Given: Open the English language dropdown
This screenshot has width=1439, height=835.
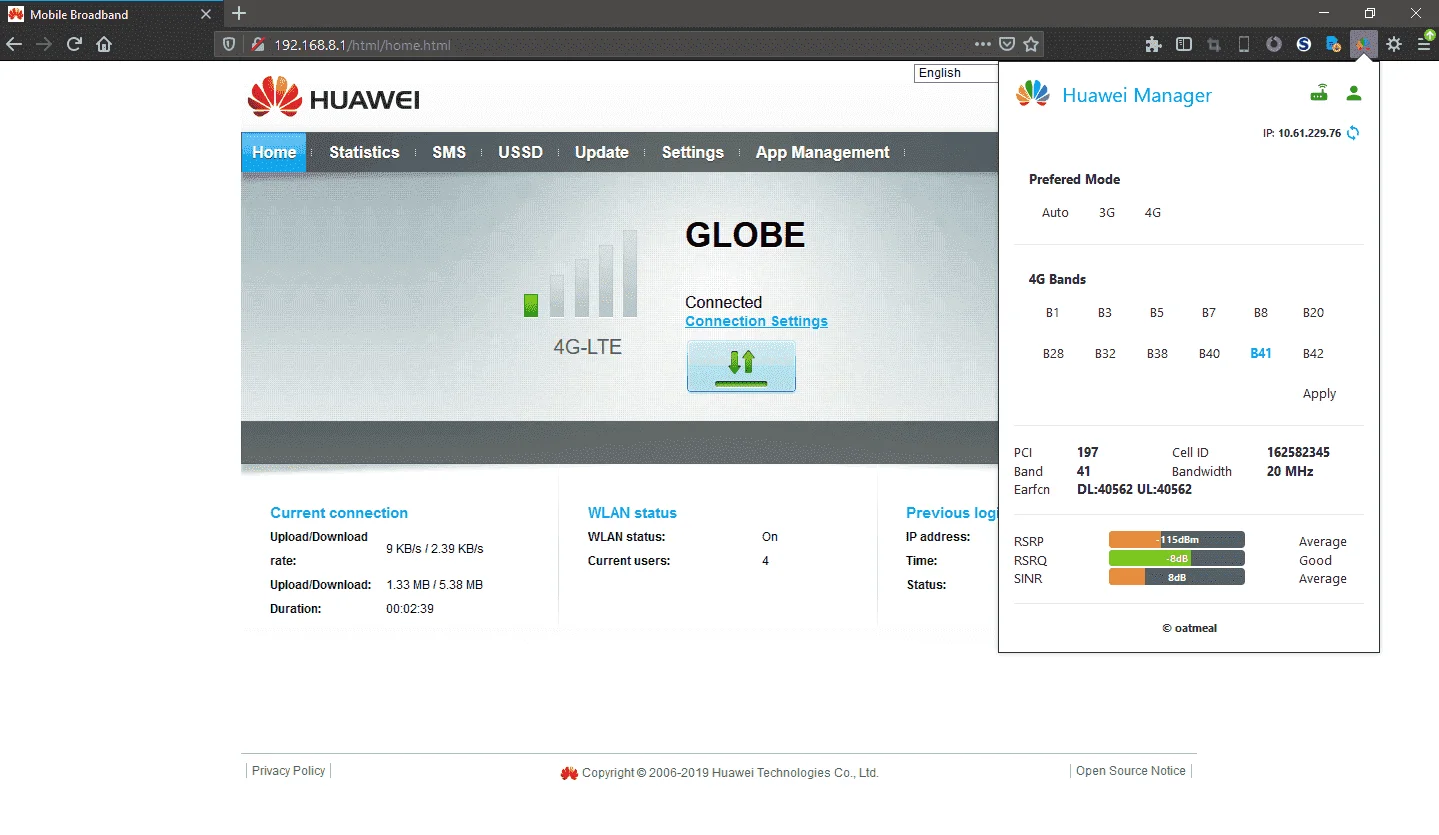Looking at the screenshot, I should tap(957, 73).
